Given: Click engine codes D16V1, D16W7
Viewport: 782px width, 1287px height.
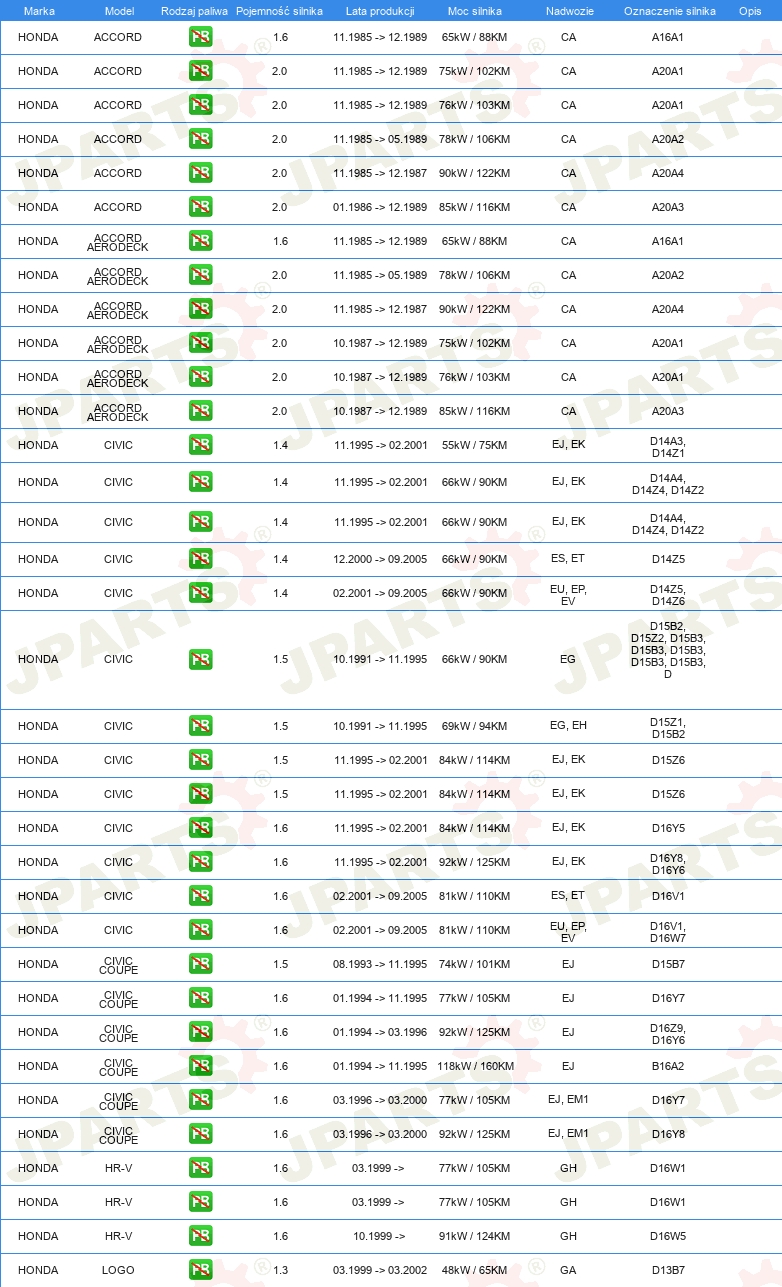Looking at the screenshot, I should coord(668,931).
